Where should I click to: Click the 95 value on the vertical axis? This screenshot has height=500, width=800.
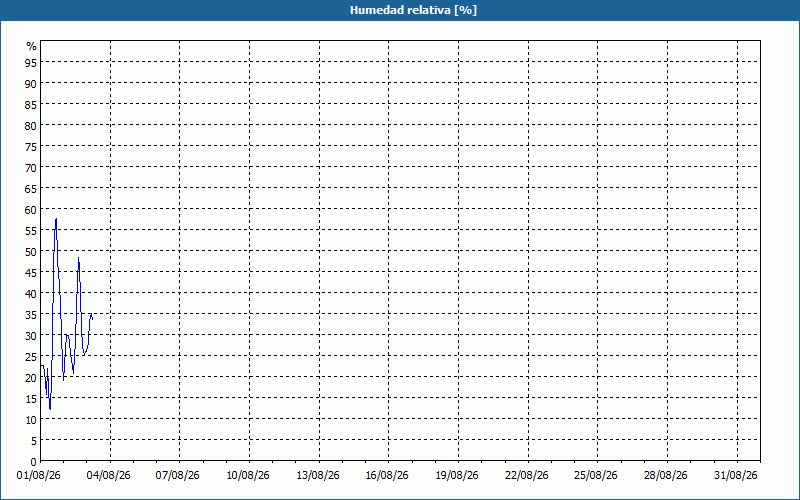click(x=31, y=63)
